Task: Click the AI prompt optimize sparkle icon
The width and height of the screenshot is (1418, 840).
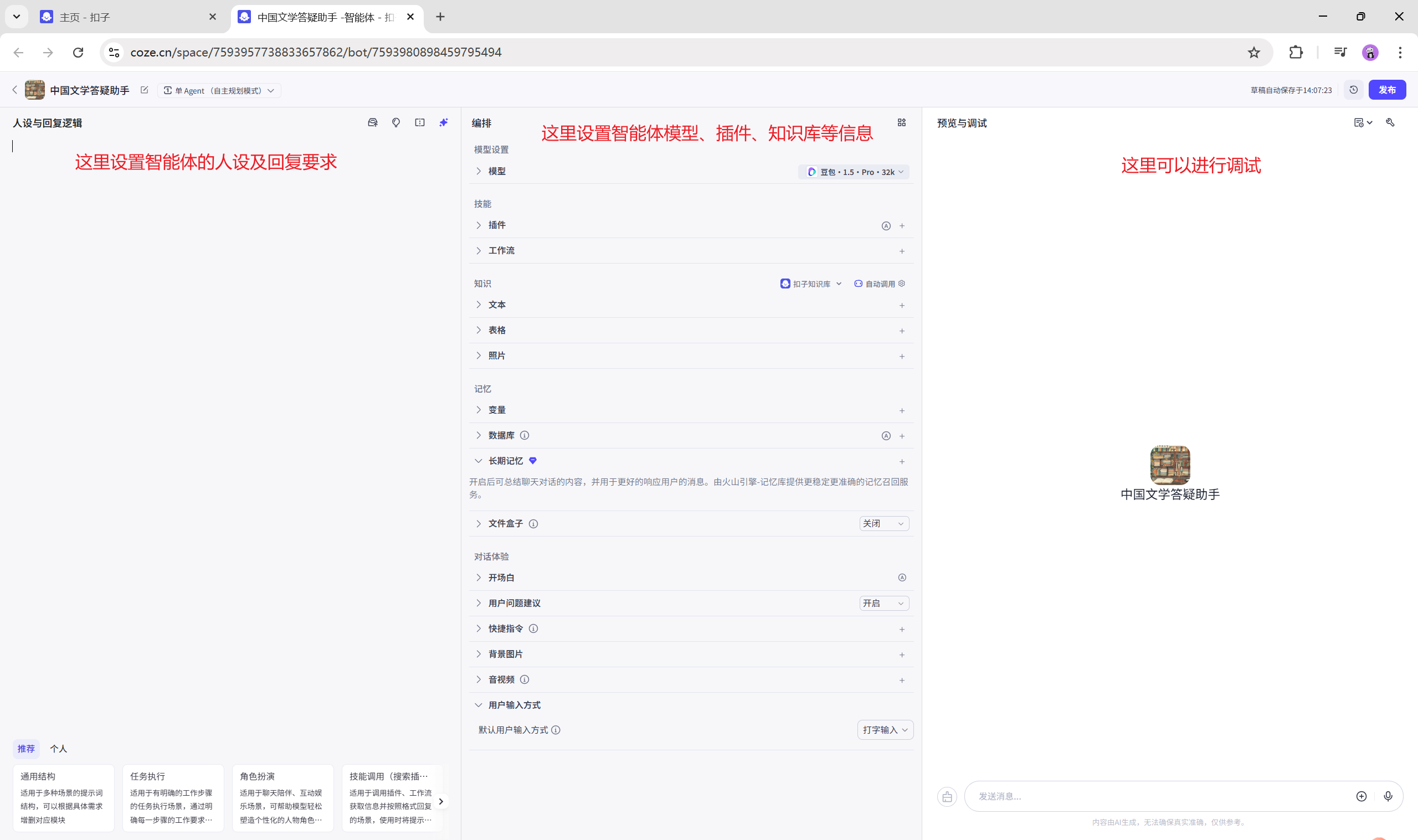Action: (443, 123)
